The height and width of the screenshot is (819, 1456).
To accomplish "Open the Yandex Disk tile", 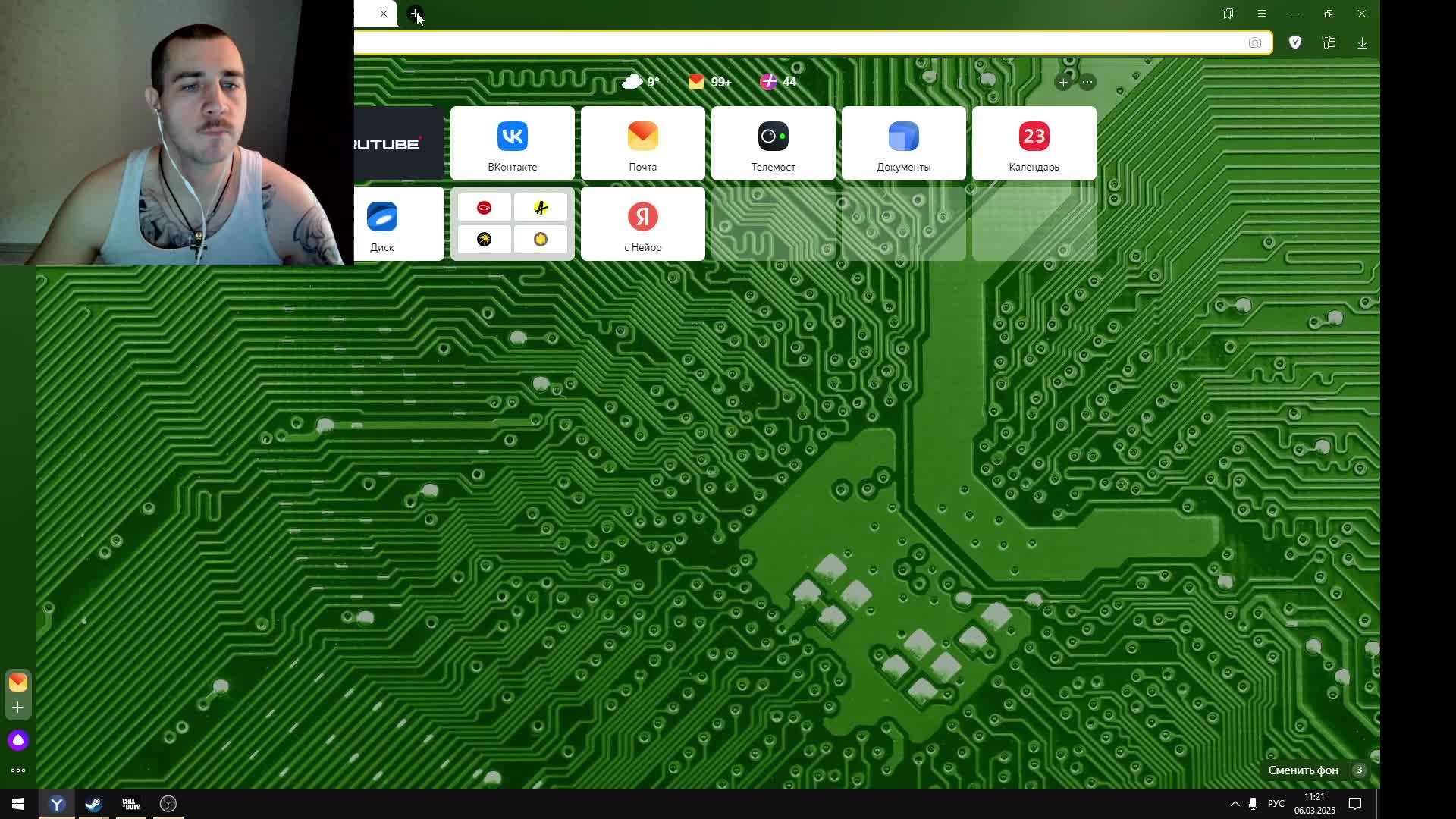I will point(382,224).
